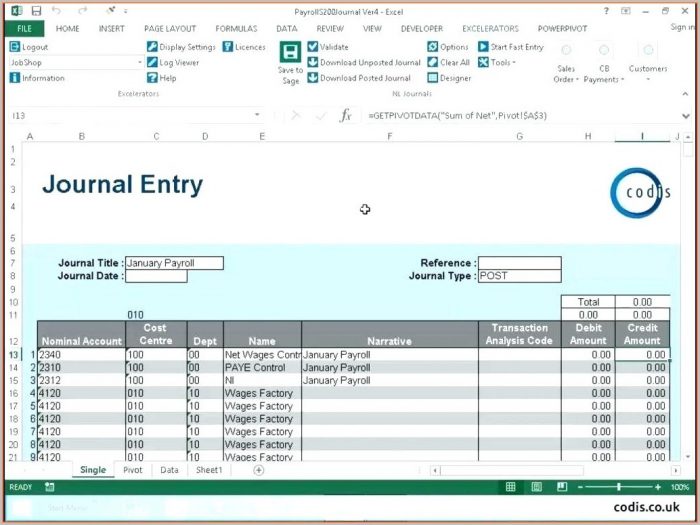Open the Tools dropdown
Screen dimensions: 700x525
click(x=497, y=62)
